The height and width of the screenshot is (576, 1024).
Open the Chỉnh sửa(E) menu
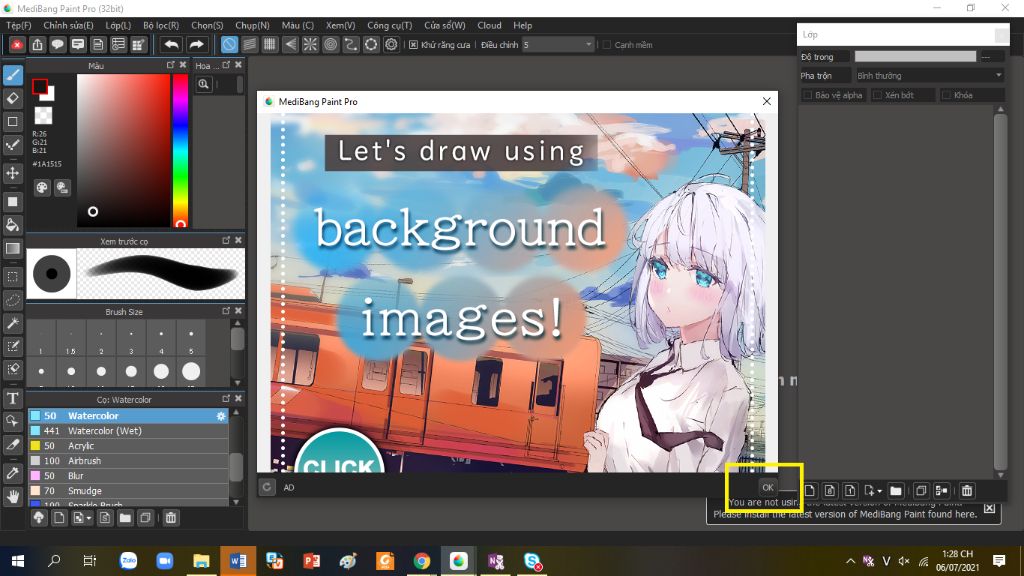68,25
